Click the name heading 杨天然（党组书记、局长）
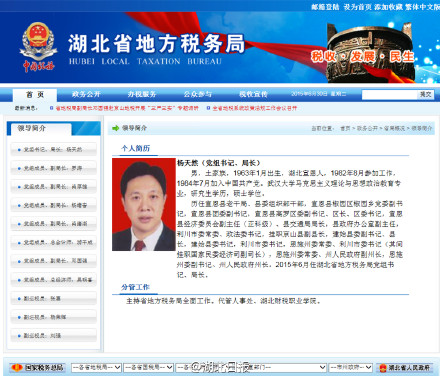Screen dimensions: 440x376 click(218, 163)
